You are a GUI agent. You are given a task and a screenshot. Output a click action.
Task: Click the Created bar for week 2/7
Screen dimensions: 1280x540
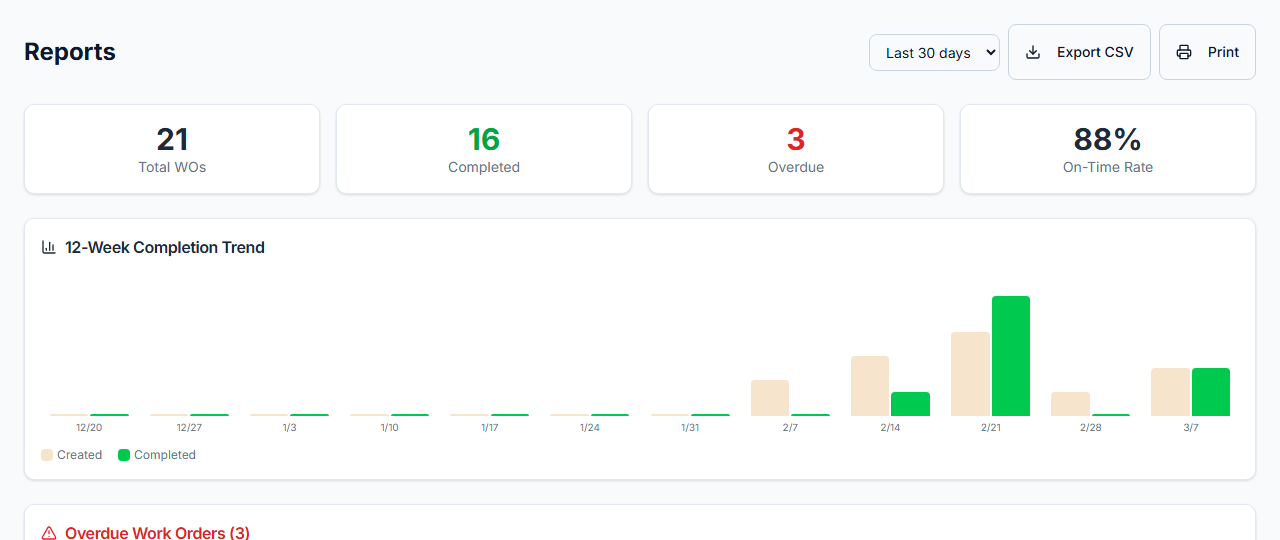tap(770, 398)
